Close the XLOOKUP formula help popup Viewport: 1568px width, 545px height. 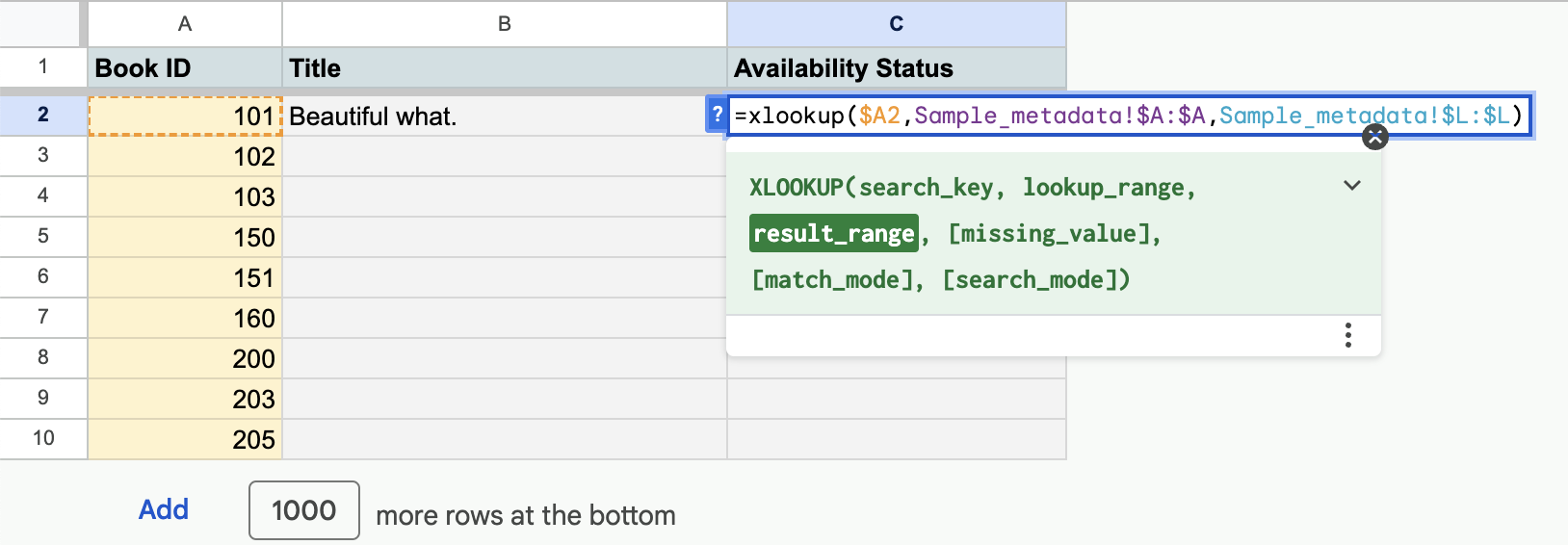1375,138
